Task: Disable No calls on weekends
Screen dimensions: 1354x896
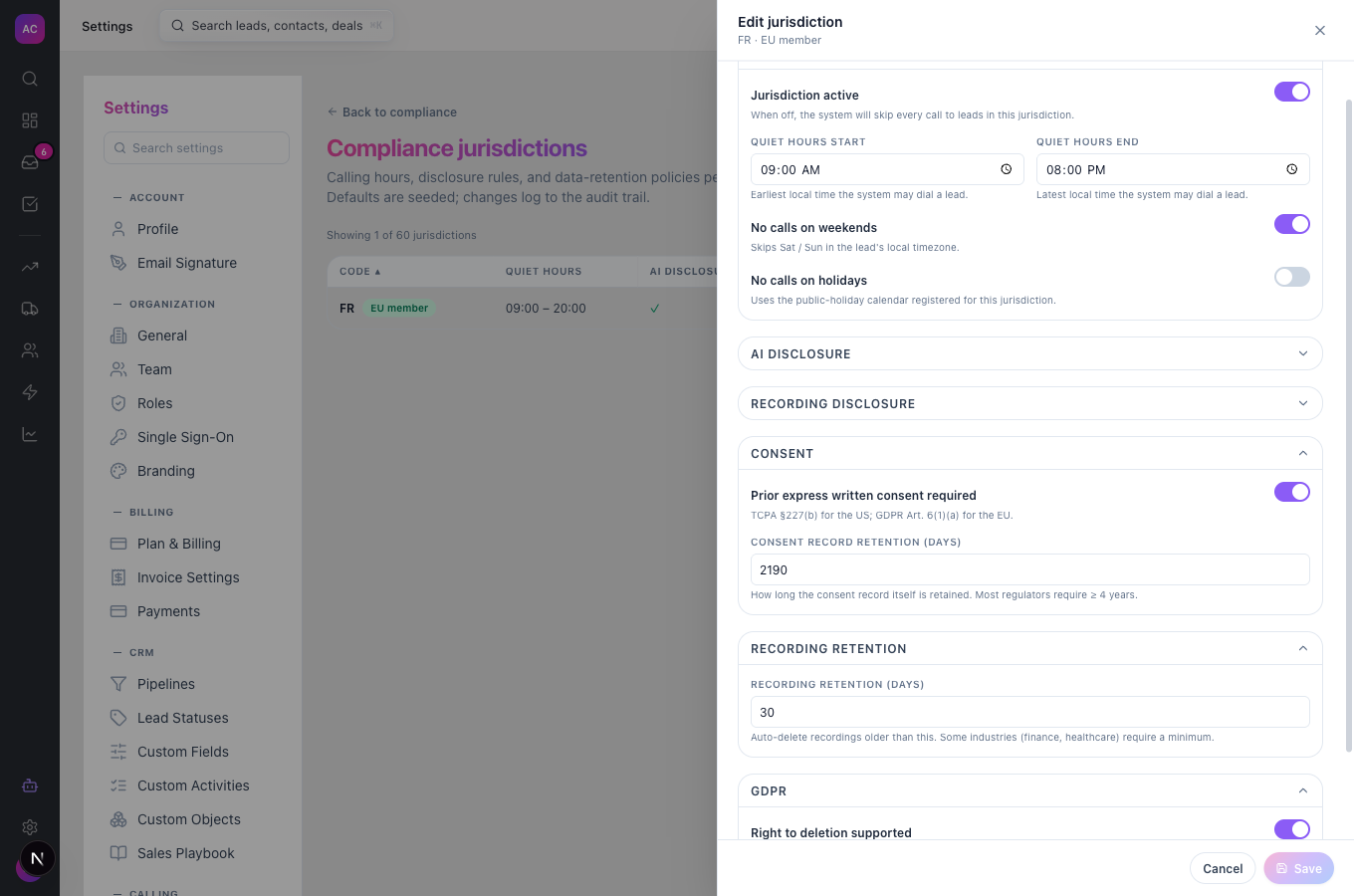Action: [x=1292, y=224]
